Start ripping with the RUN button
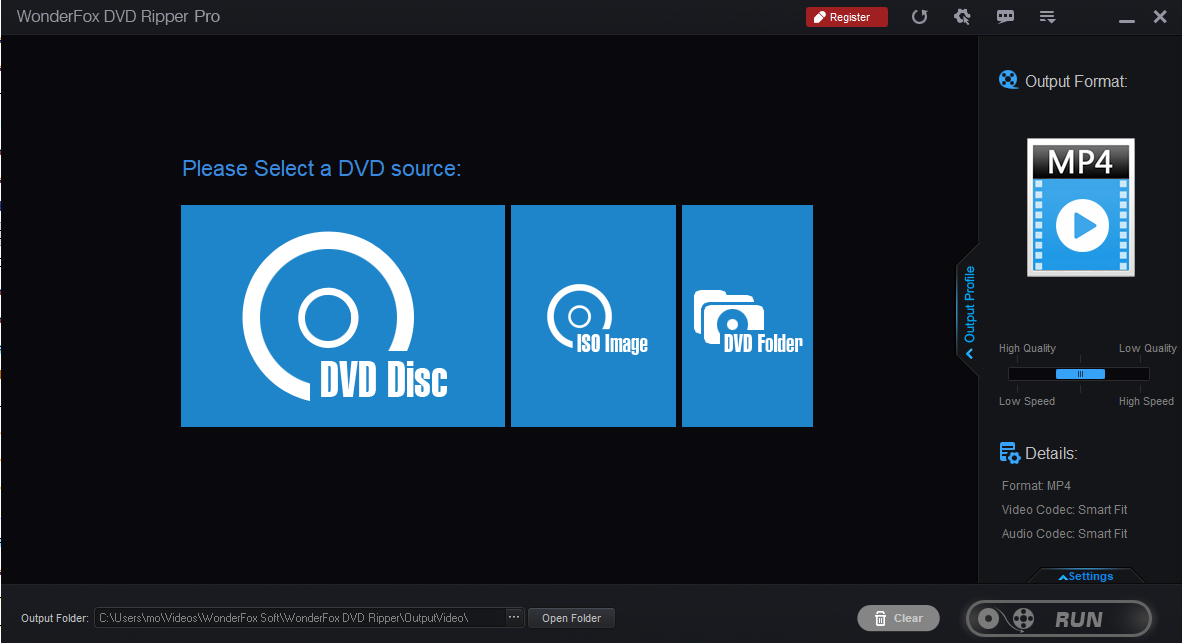The width and height of the screenshot is (1182, 643). pyautogui.click(x=1058, y=619)
